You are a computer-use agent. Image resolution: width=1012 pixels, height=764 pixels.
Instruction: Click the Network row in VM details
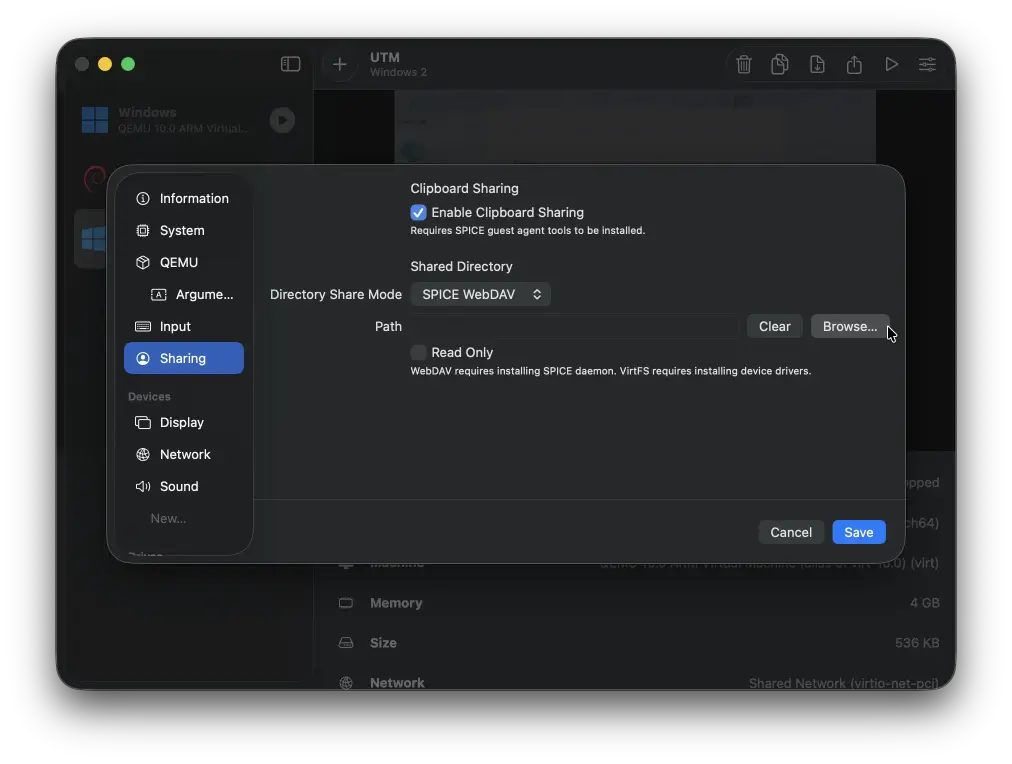pyautogui.click(x=638, y=683)
